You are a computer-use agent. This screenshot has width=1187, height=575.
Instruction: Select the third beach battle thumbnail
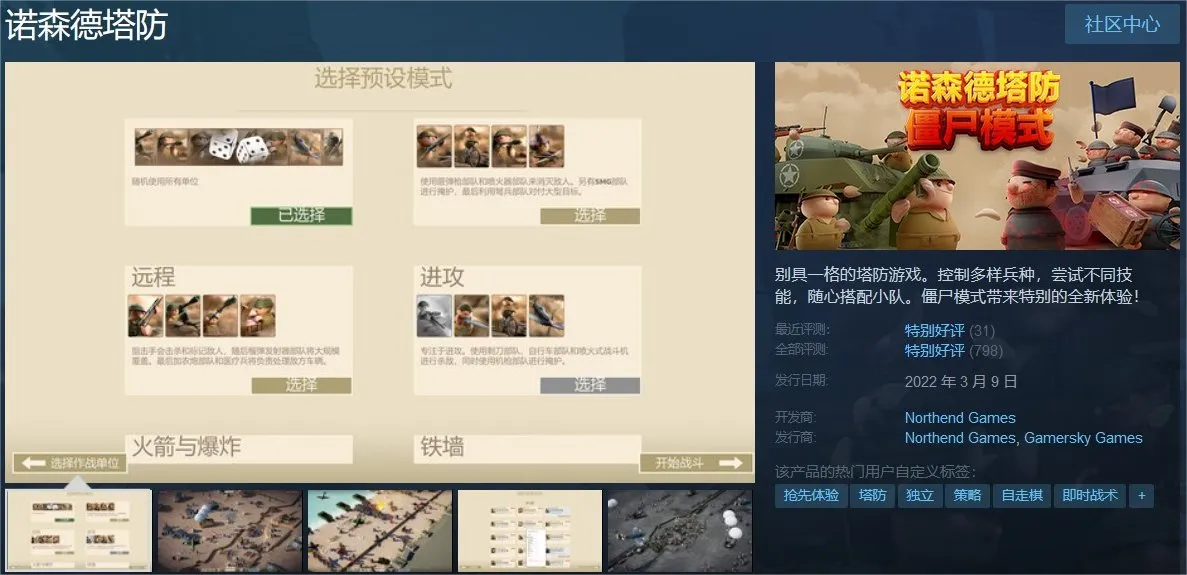click(380, 531)
